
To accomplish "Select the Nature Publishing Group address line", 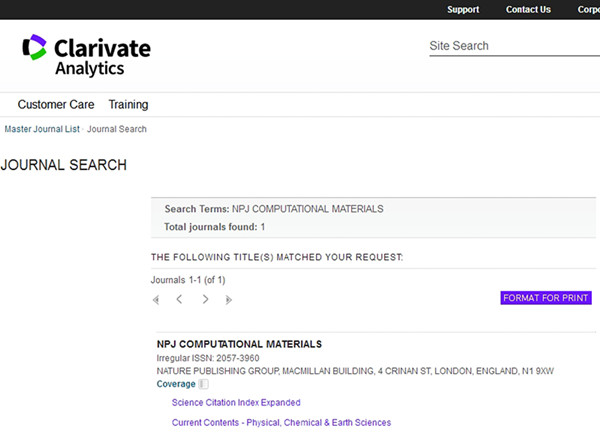I will [x=355, y=371].
